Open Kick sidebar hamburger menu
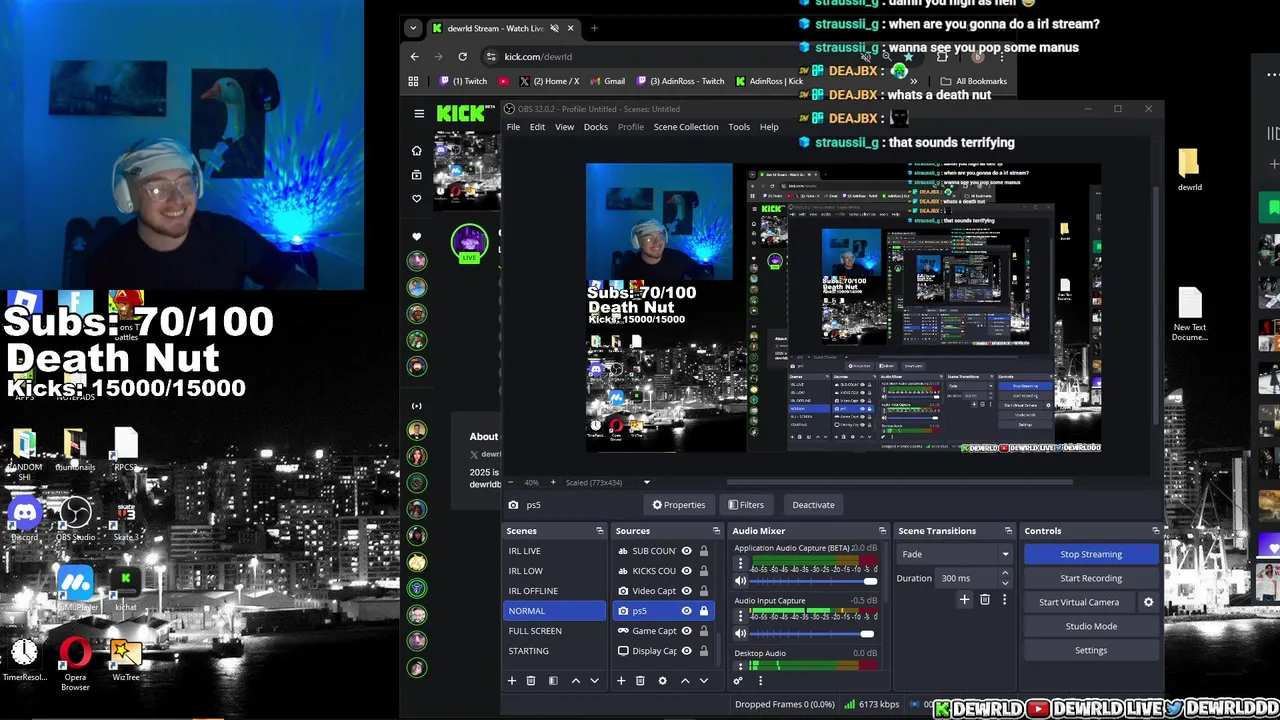Image resolution: width=1280 pixels, height=720 pixels. pos(419,113)
